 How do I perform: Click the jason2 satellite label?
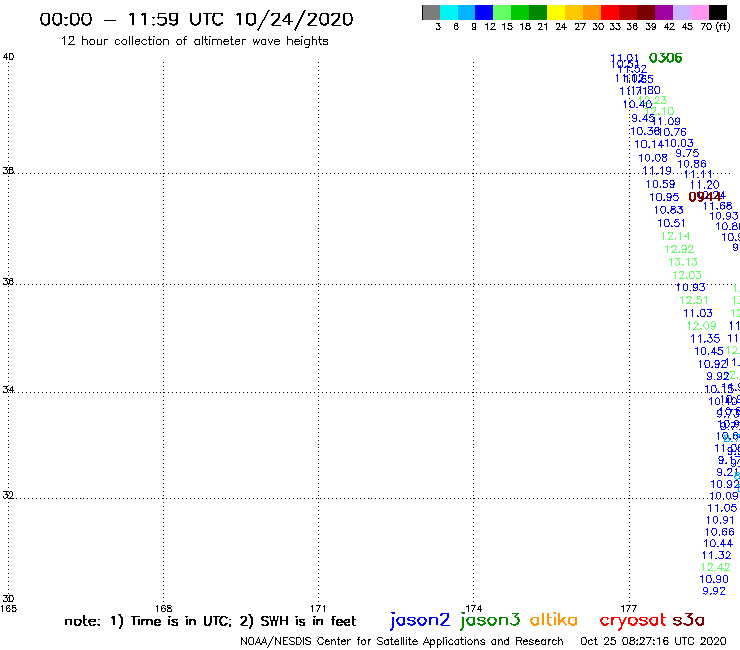tap(420, 620)
